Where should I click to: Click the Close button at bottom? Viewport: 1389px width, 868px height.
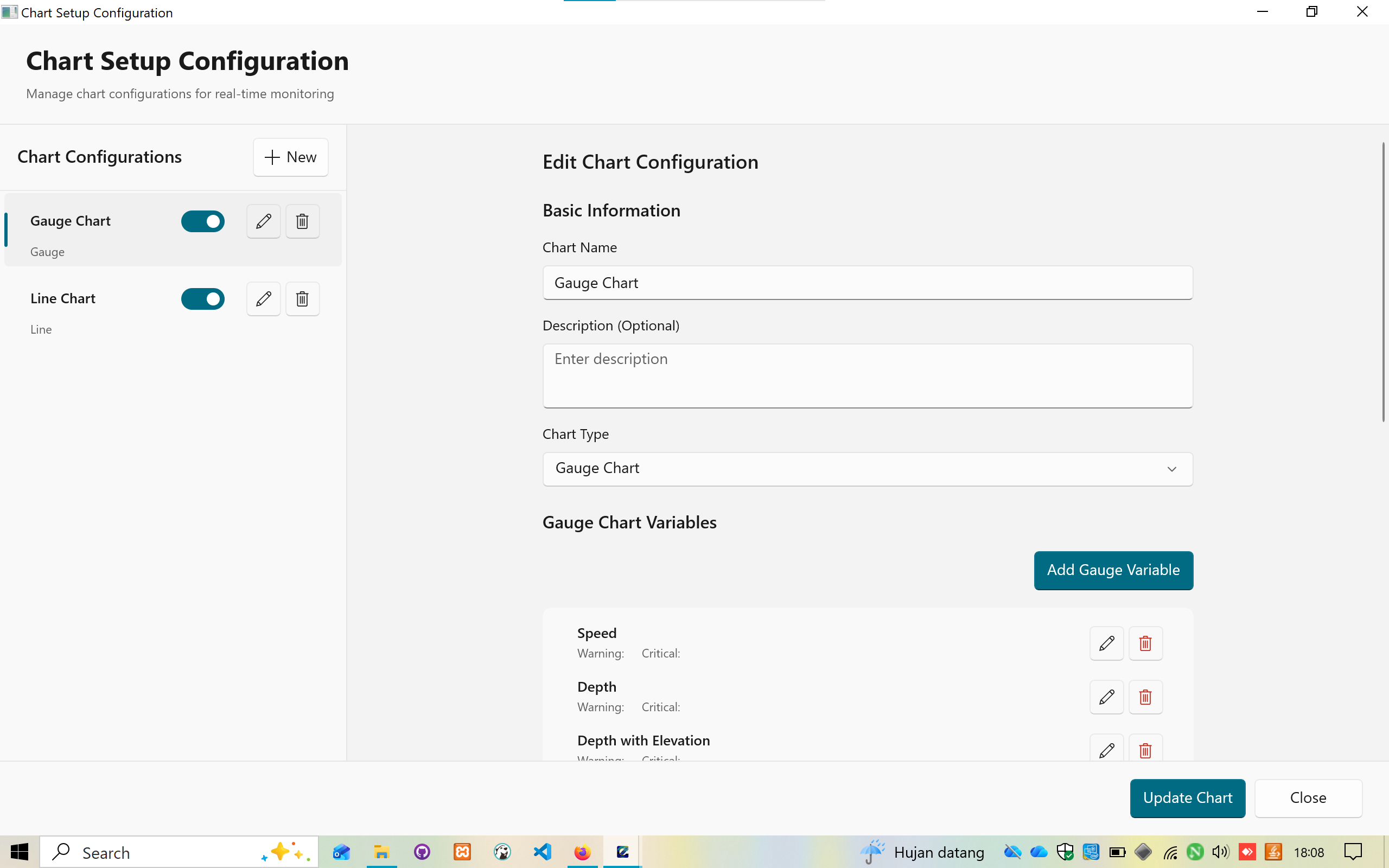pyautogui.click(x=1308, y=797)
